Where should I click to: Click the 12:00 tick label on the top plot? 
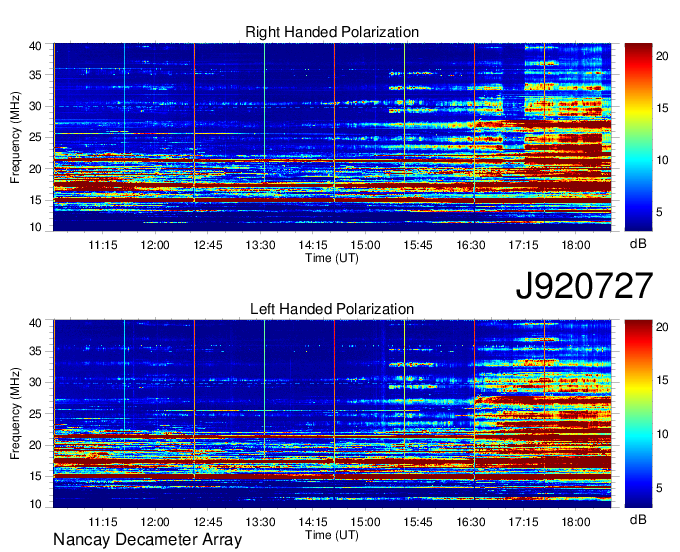155,245
